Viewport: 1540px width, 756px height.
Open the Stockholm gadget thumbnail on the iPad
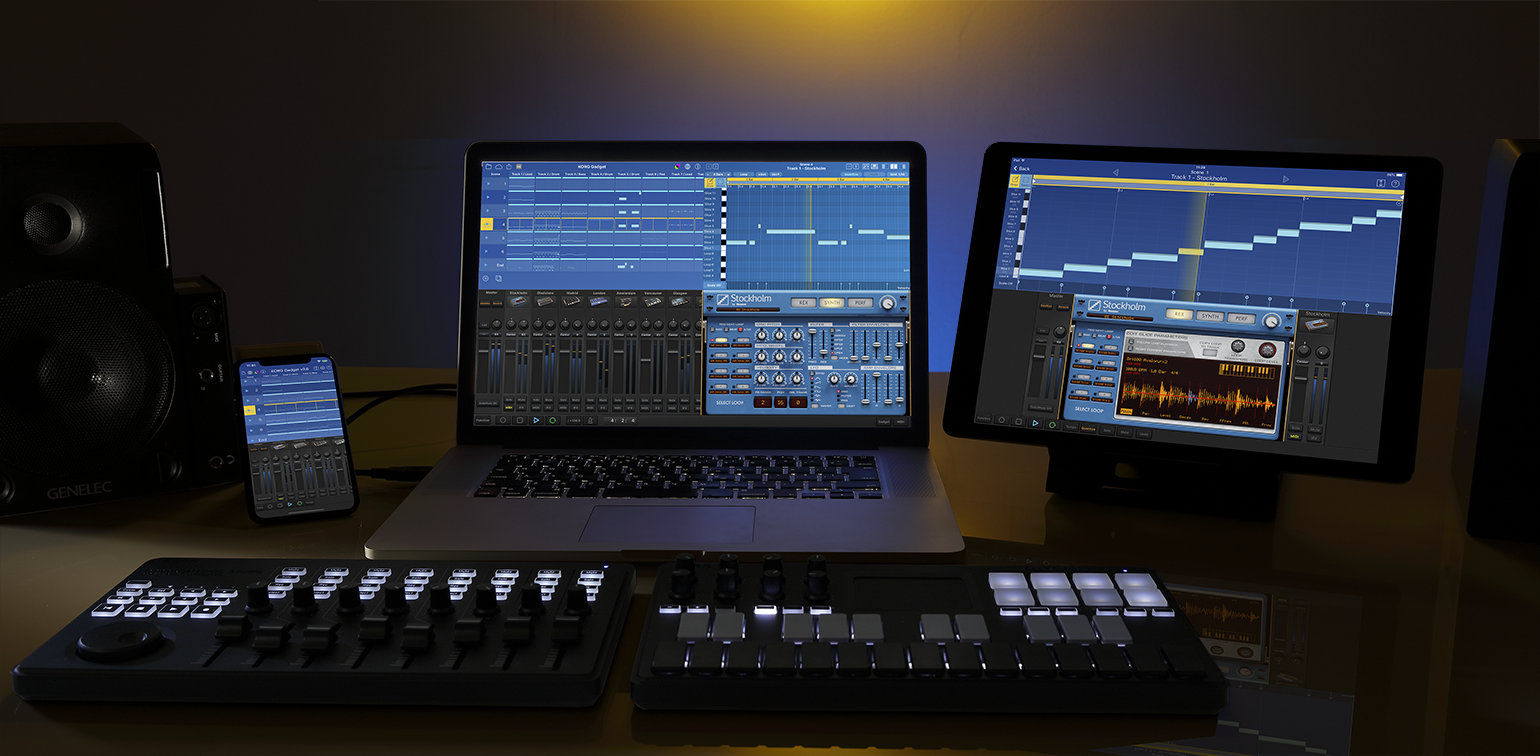click(1317, 325)
